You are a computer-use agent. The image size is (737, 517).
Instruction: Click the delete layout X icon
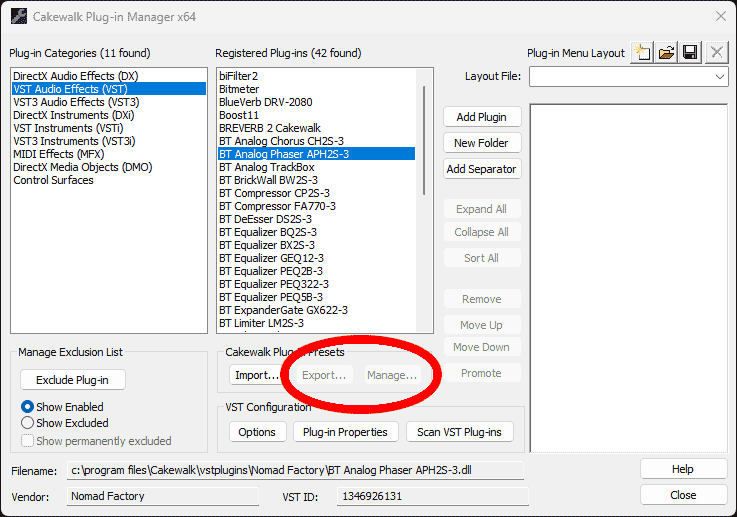(x=716, y=53)
